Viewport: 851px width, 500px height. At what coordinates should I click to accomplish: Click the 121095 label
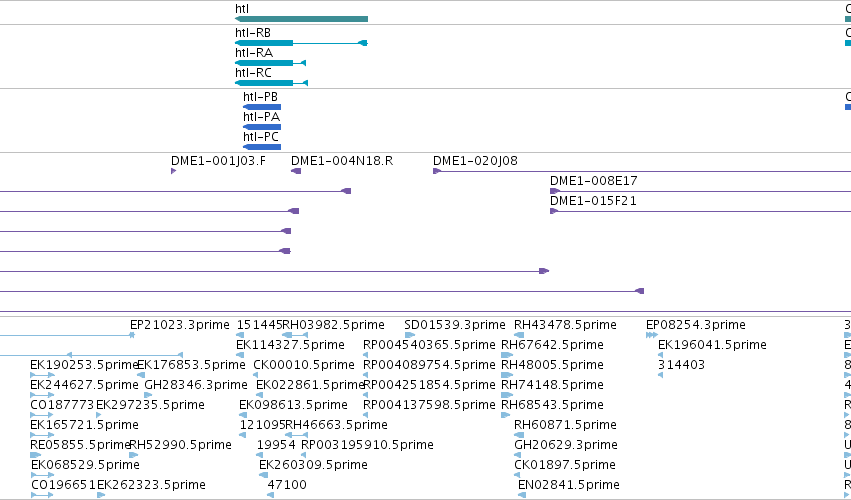pos(262,425)
